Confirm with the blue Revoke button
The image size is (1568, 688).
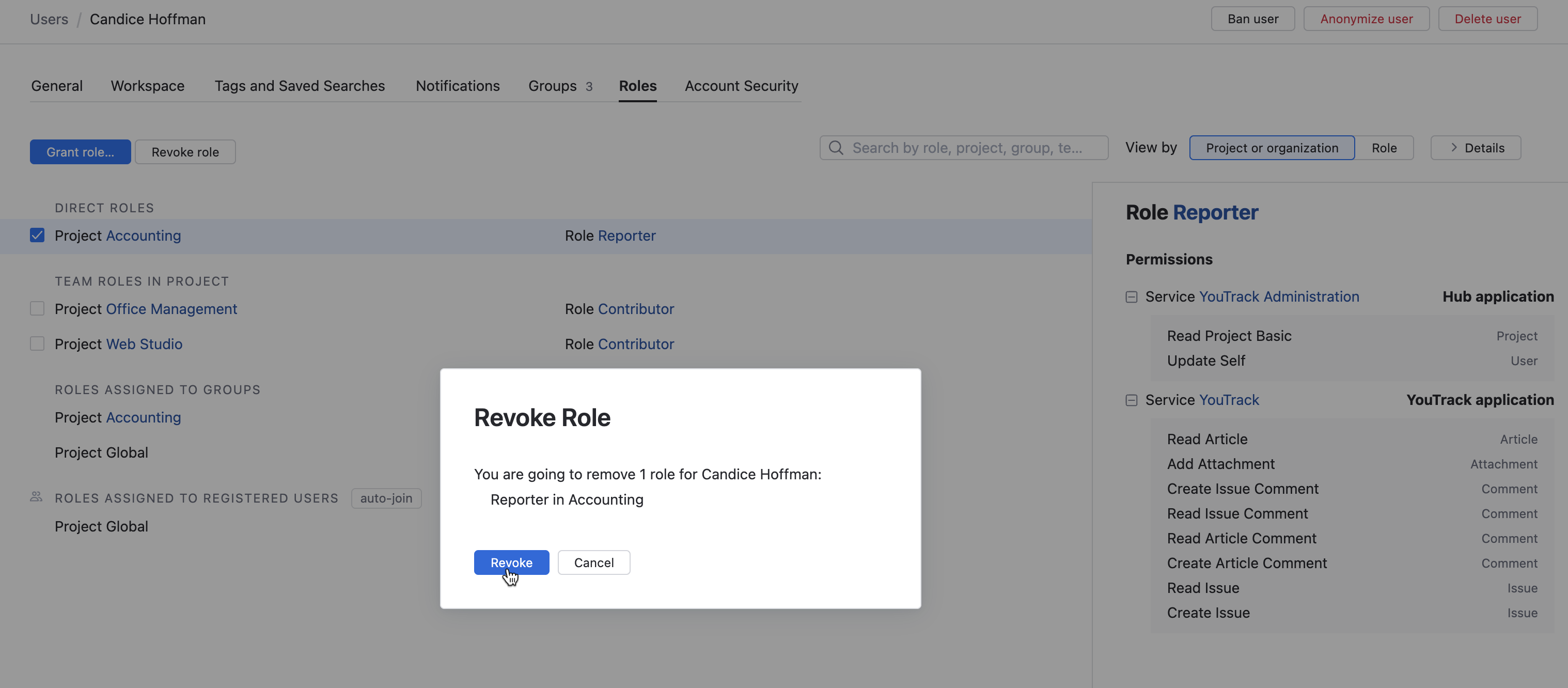coord(511,562)
